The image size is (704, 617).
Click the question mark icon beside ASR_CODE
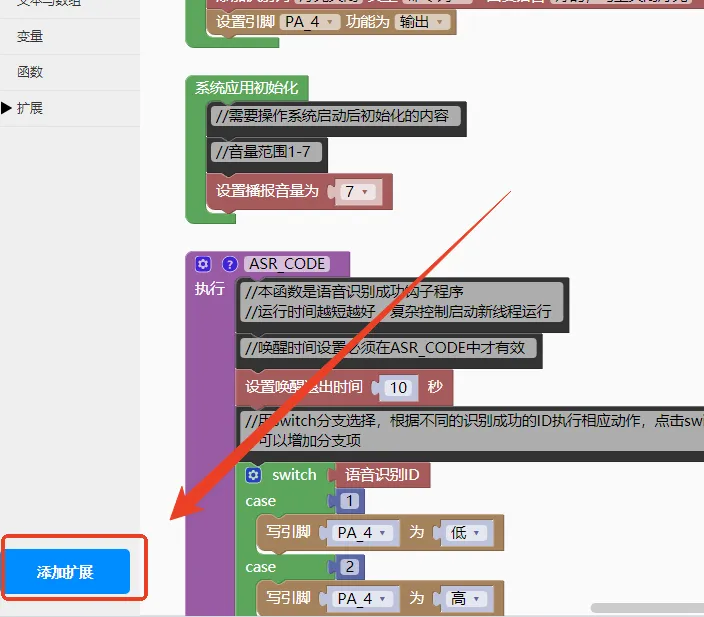tap(229, 264)
